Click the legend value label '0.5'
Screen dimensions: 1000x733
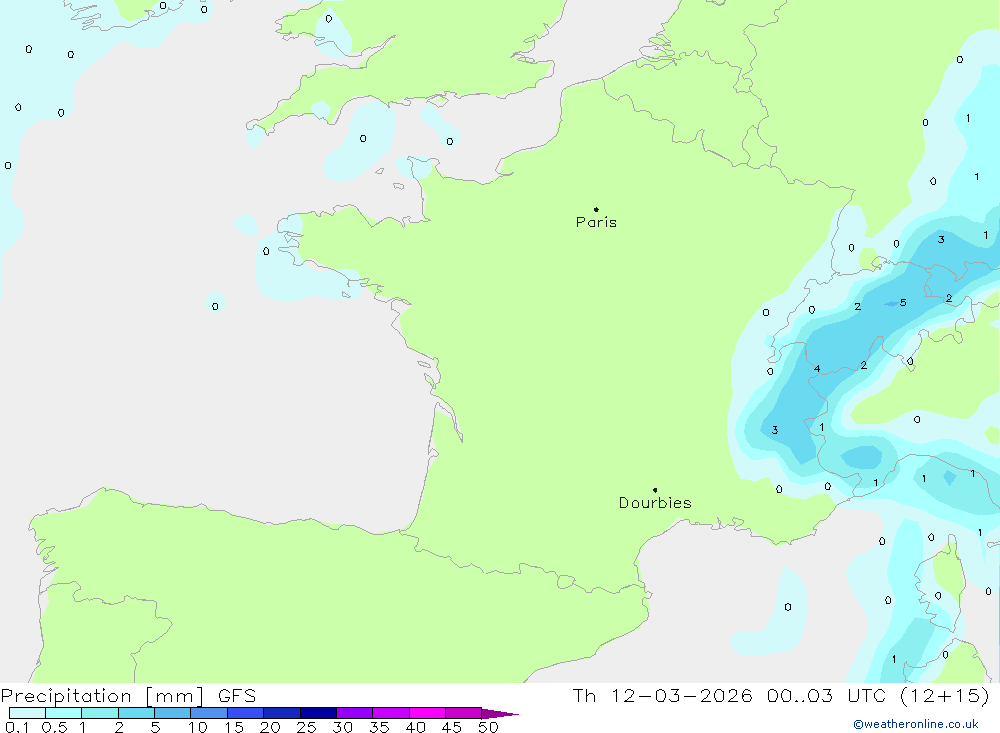[x=54, y=727]
